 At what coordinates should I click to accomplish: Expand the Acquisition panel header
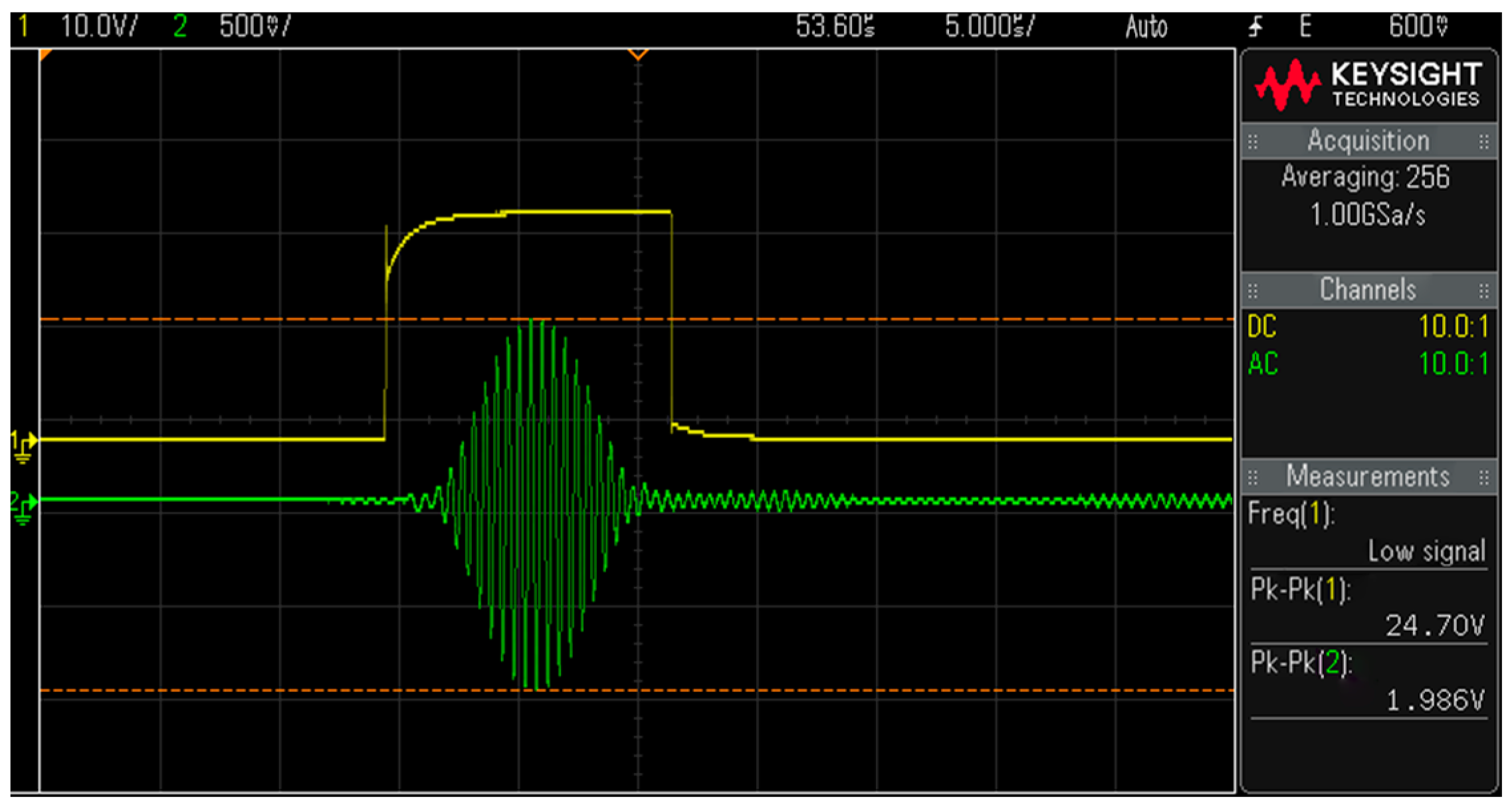(x=1368, y=141)
